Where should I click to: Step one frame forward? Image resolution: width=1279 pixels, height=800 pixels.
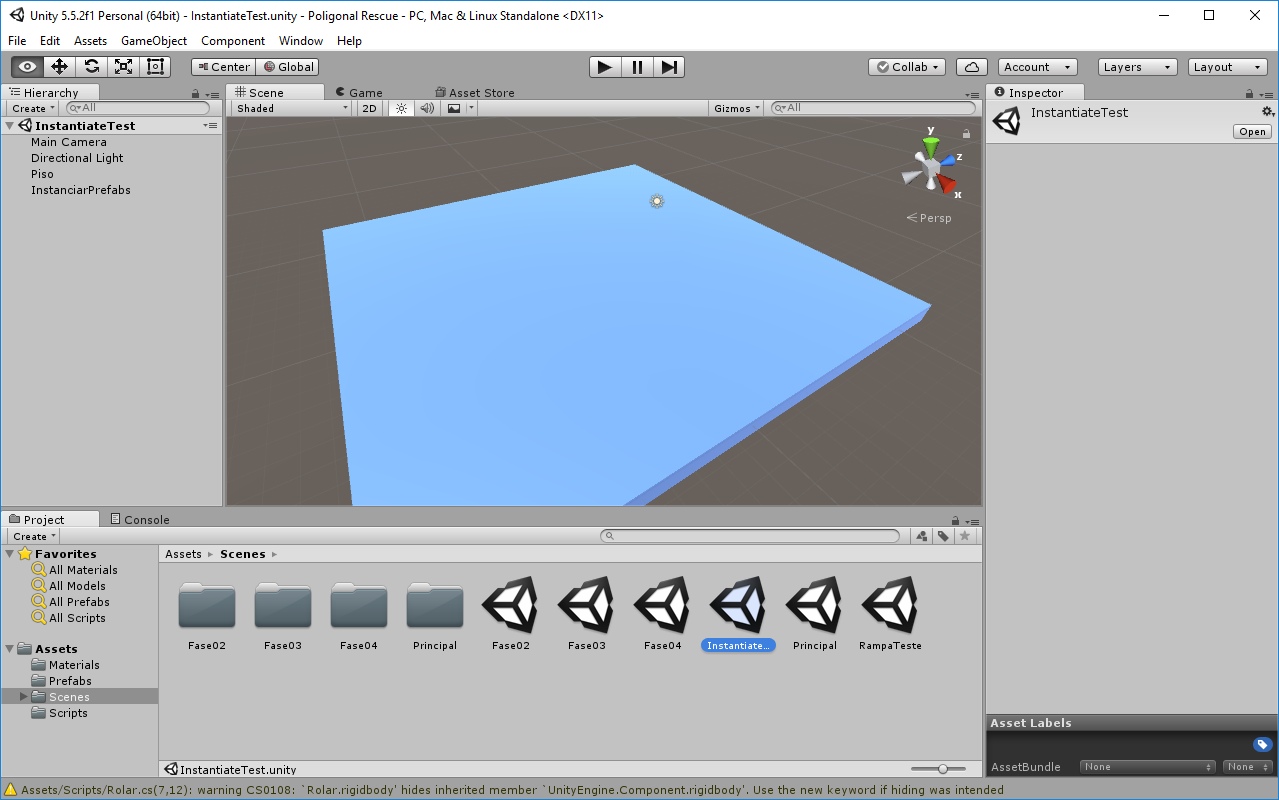[x=669, y=67]
